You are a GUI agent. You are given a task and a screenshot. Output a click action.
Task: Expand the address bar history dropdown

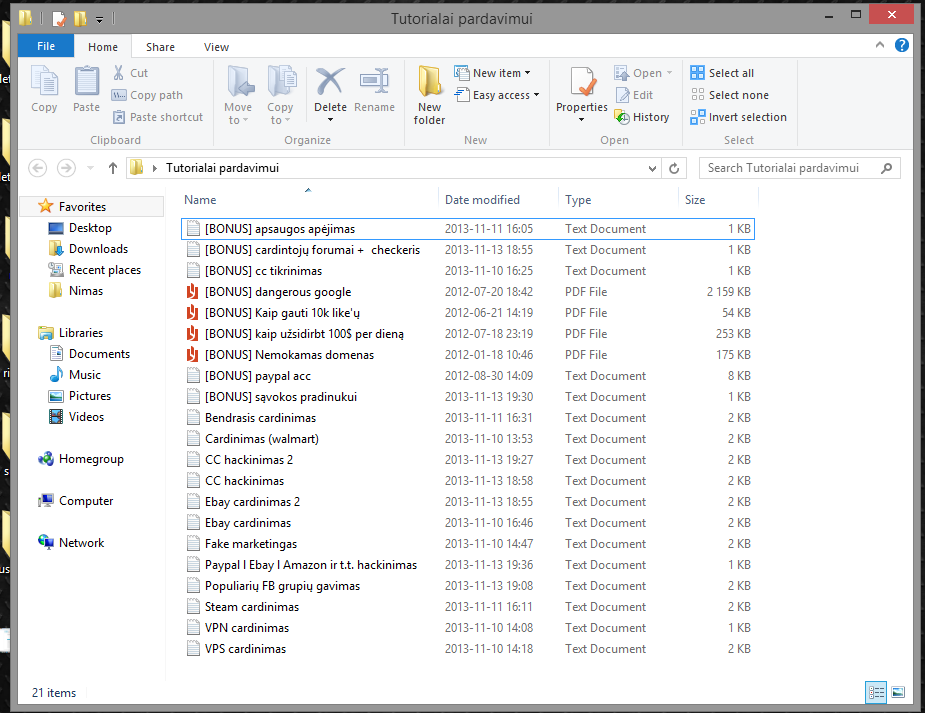point(652,168)
